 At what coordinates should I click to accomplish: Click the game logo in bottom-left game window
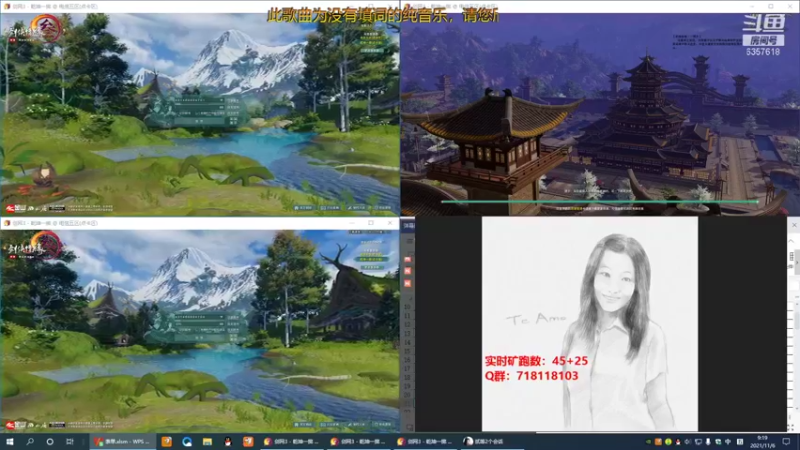(35, 245)
